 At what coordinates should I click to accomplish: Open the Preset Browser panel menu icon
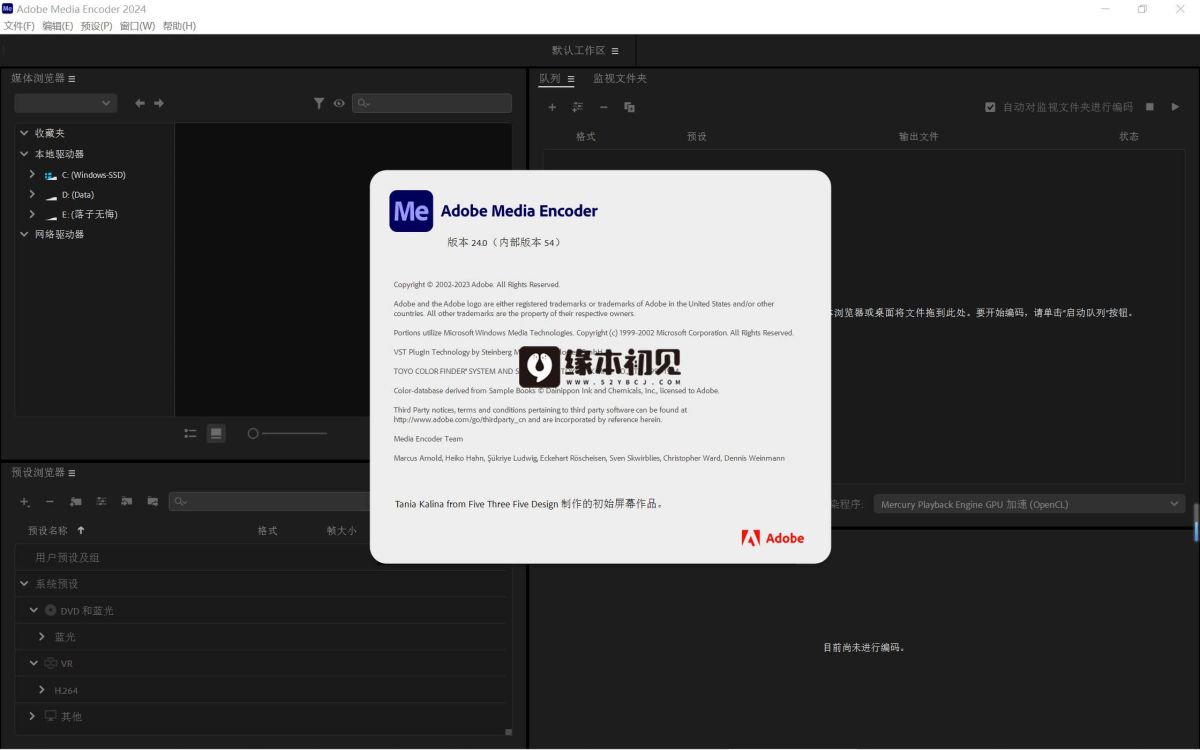pyautogui.click(x=72, y=472)
